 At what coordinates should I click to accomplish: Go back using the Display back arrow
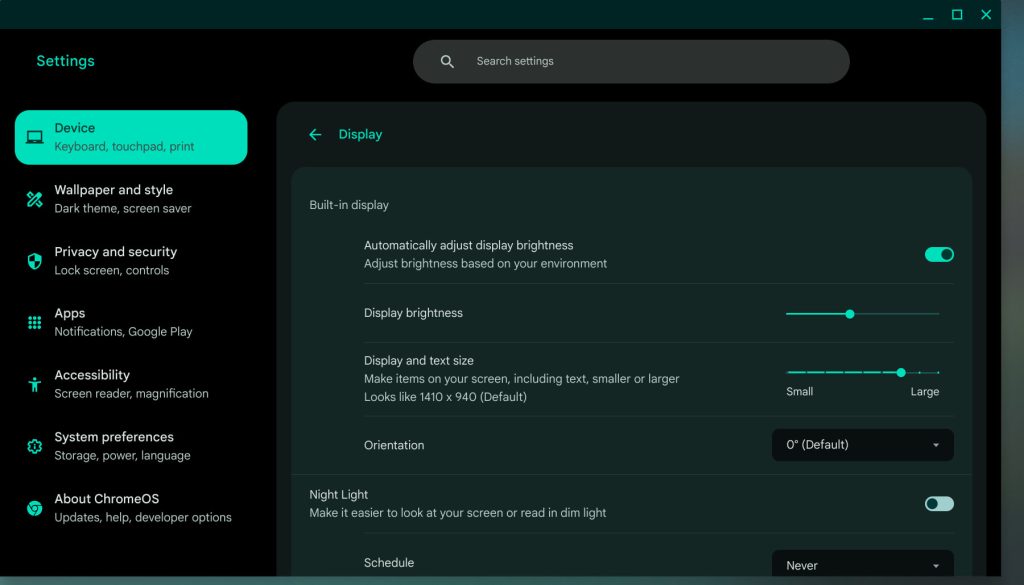tap(315, 135)
